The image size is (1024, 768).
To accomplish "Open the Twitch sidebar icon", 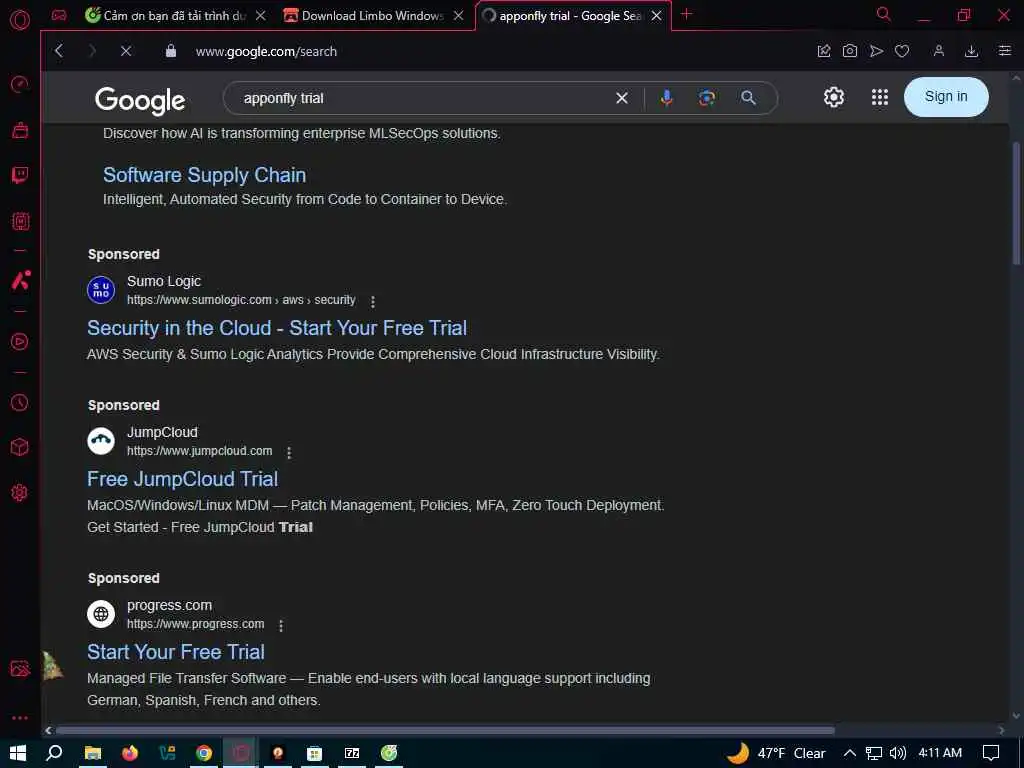I will [20, 175].
